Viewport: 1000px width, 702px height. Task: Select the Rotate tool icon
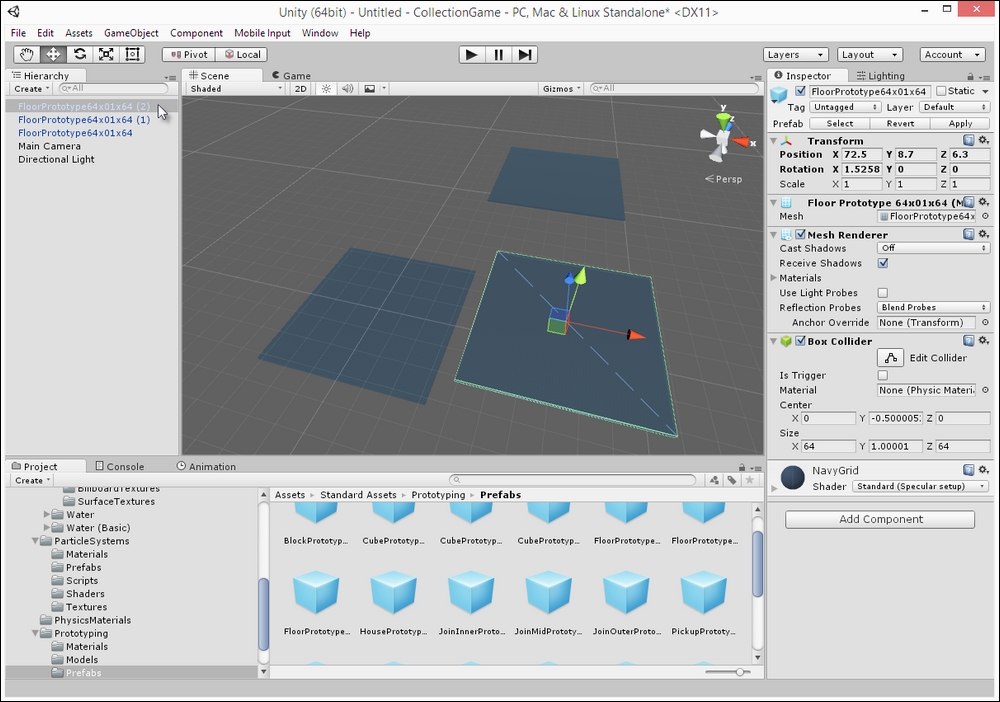[80, 54]
